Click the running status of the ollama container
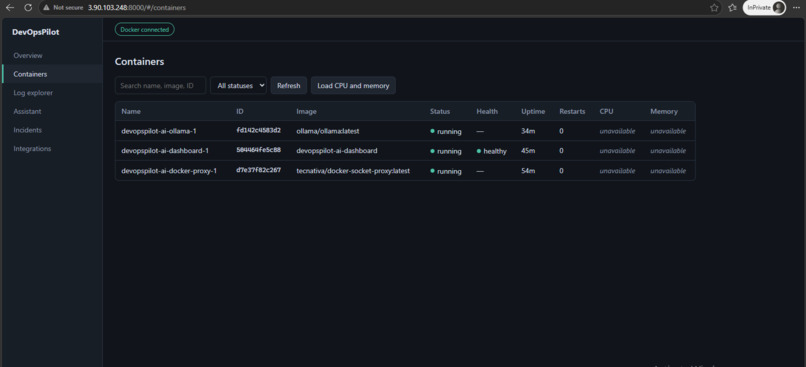The image size is (806, 367). point(446,132)
